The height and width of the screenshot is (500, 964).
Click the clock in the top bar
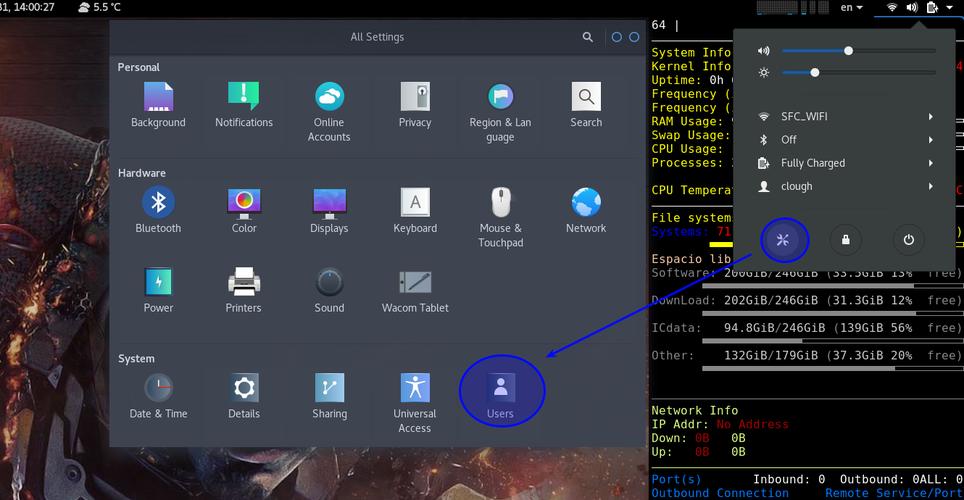[27, 7]
